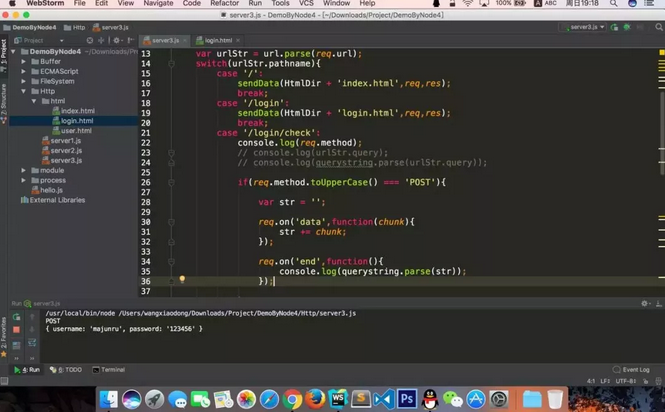
Task: Expand the Buffer folder
Action: click(24, 62)
